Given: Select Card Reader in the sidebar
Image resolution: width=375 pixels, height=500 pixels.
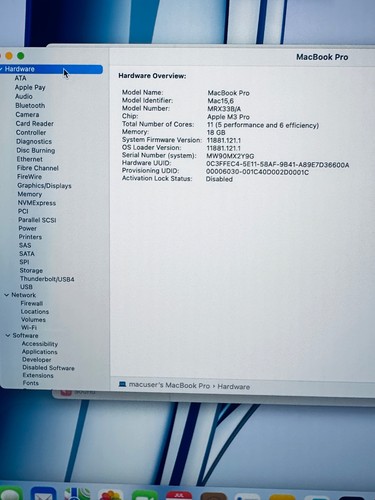Looking at the screenshot, I should tap(35, 123).
